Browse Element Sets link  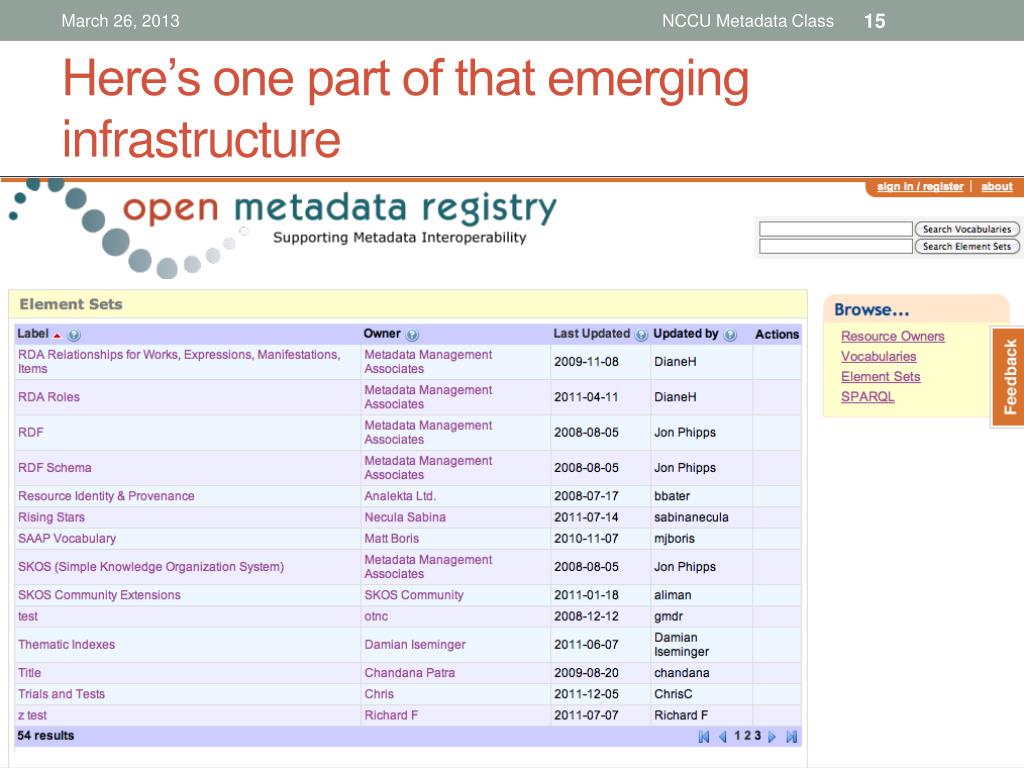[880, 377]
